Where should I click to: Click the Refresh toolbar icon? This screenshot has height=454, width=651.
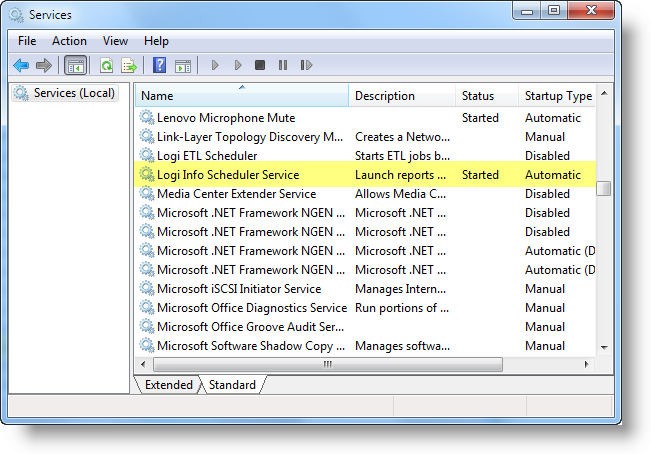[x=106, y=66]
